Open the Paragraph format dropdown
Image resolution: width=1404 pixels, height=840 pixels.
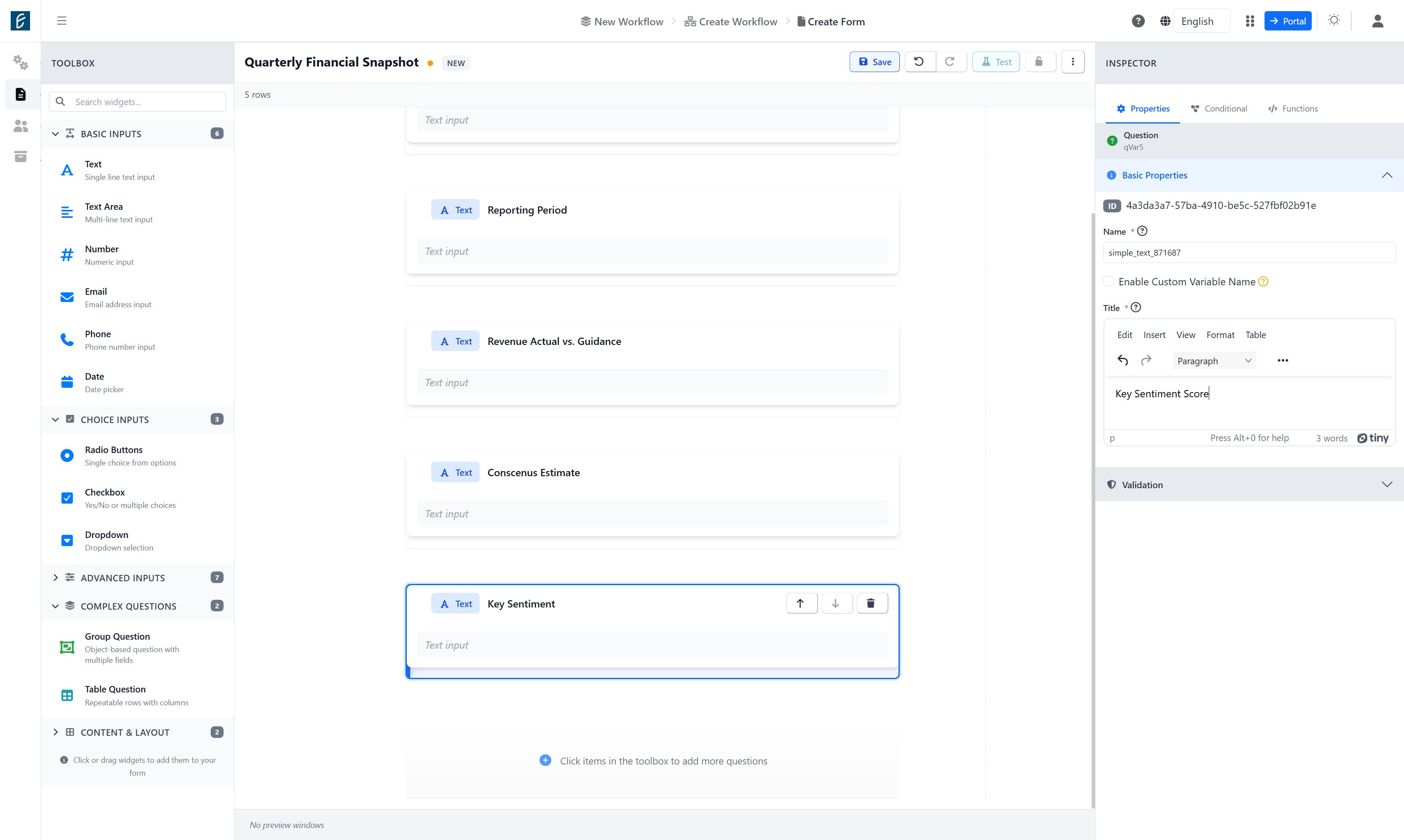[1214, 360]
